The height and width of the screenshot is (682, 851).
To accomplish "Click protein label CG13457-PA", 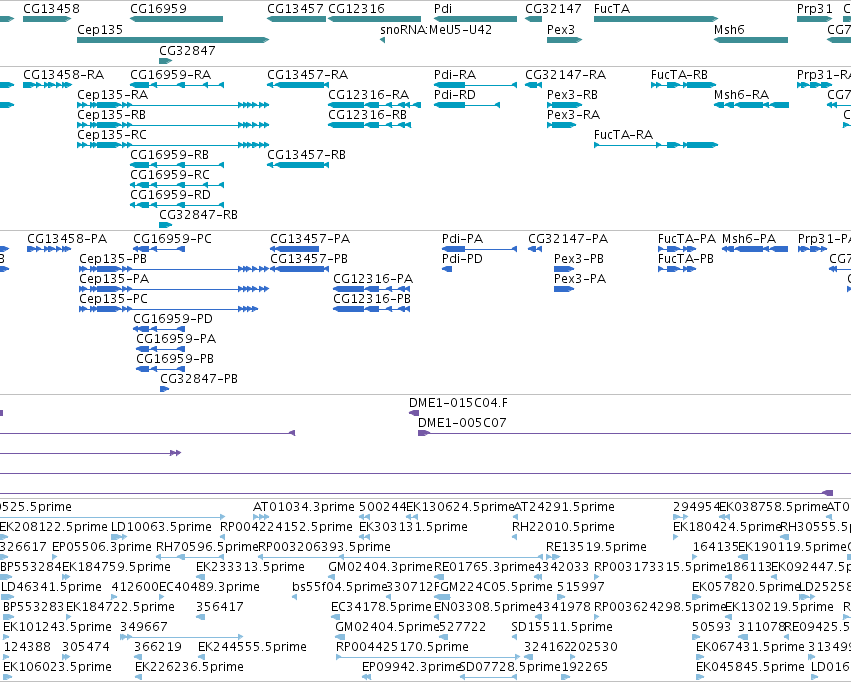I will tap(310, 239).
